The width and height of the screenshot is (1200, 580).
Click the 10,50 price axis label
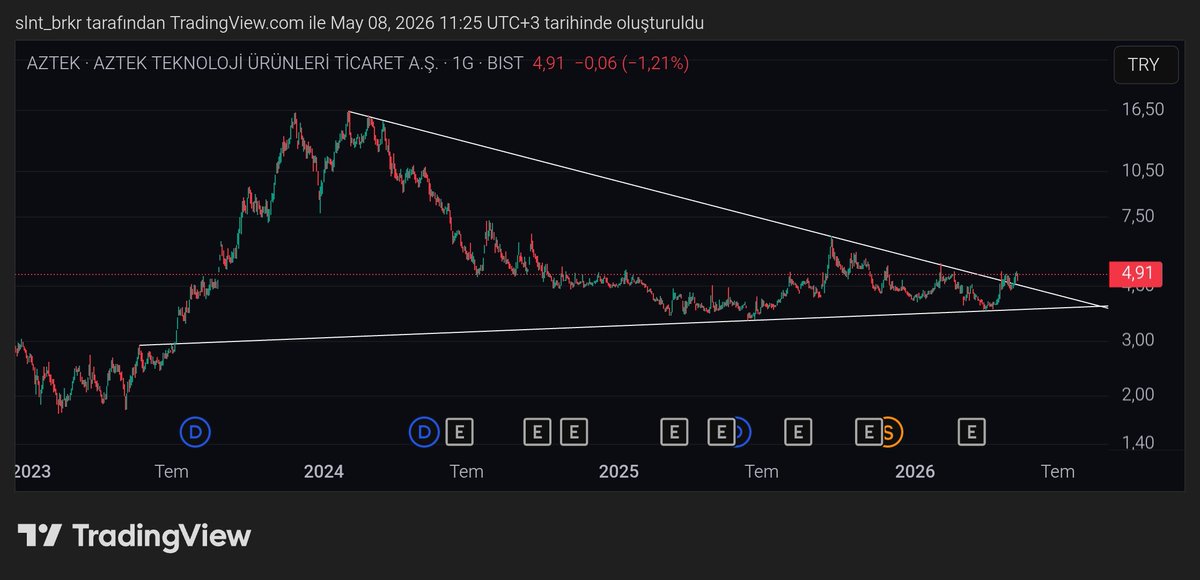pos(1141,170)
